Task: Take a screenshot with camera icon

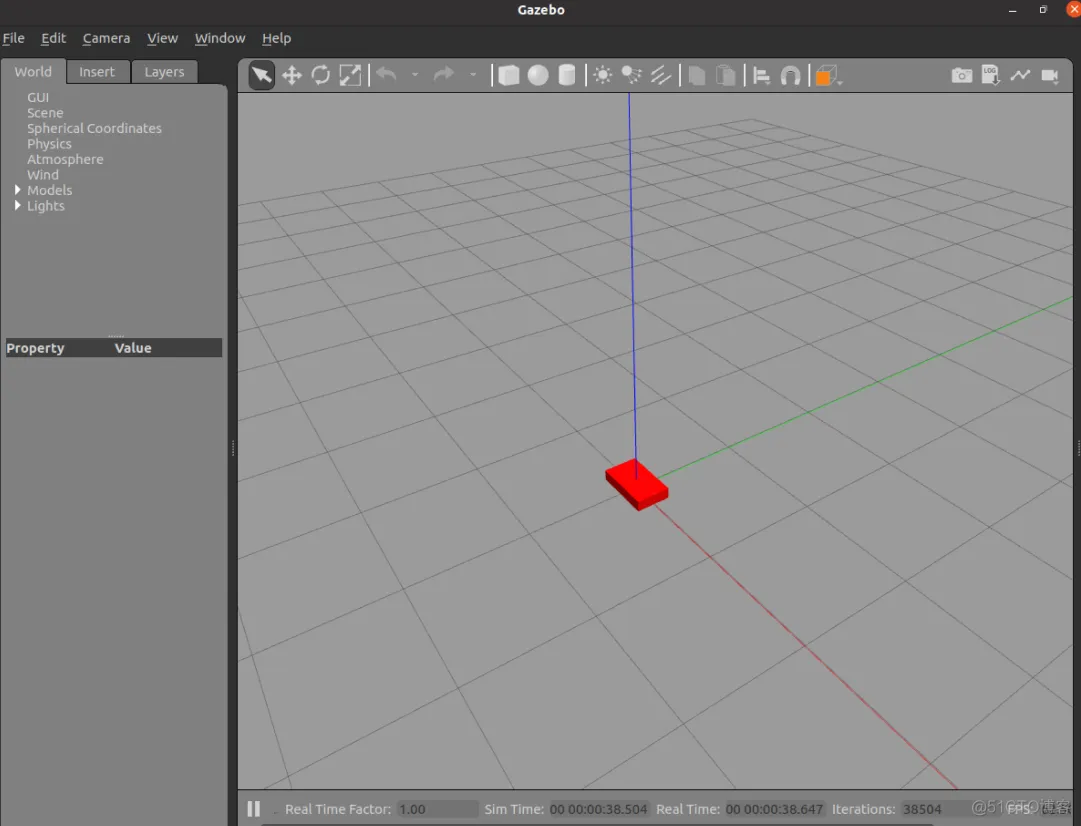Action: (962, 75)
